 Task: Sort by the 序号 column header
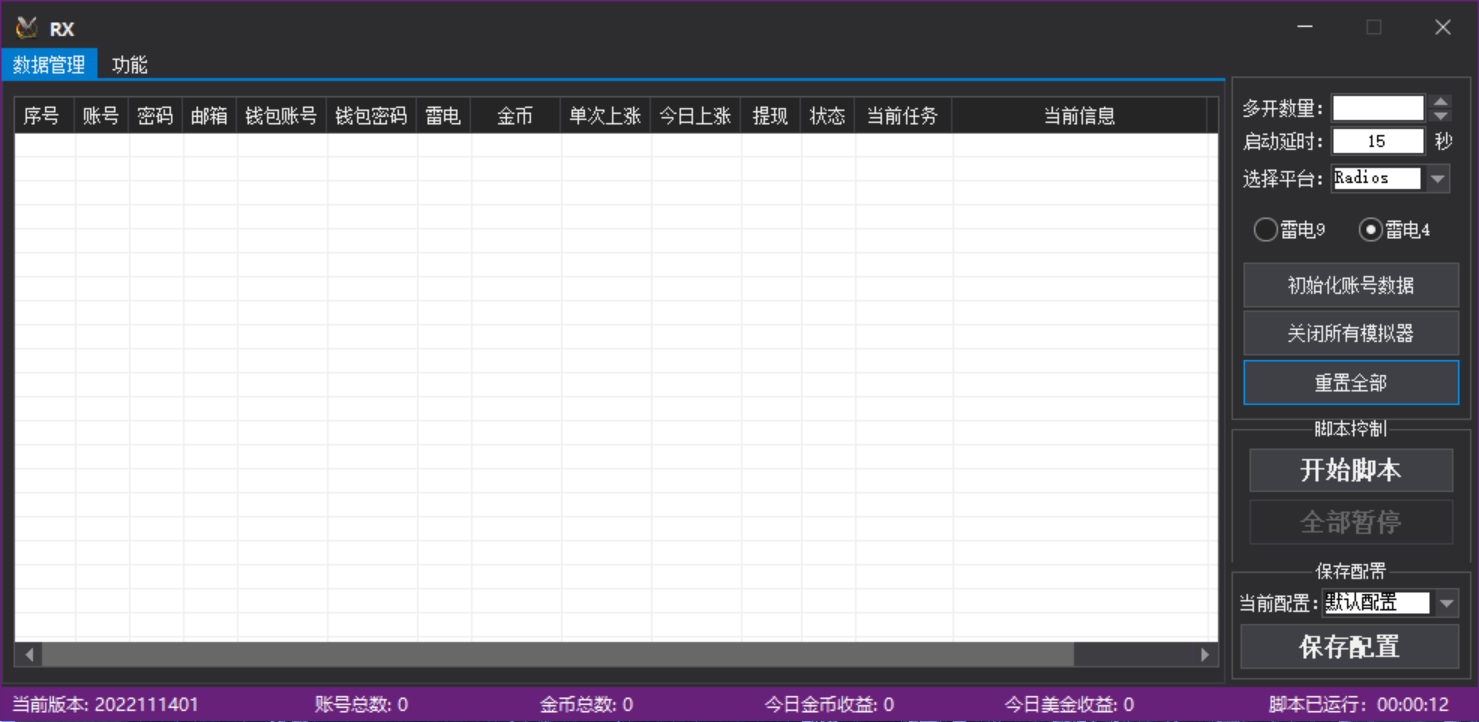[42, 116]
